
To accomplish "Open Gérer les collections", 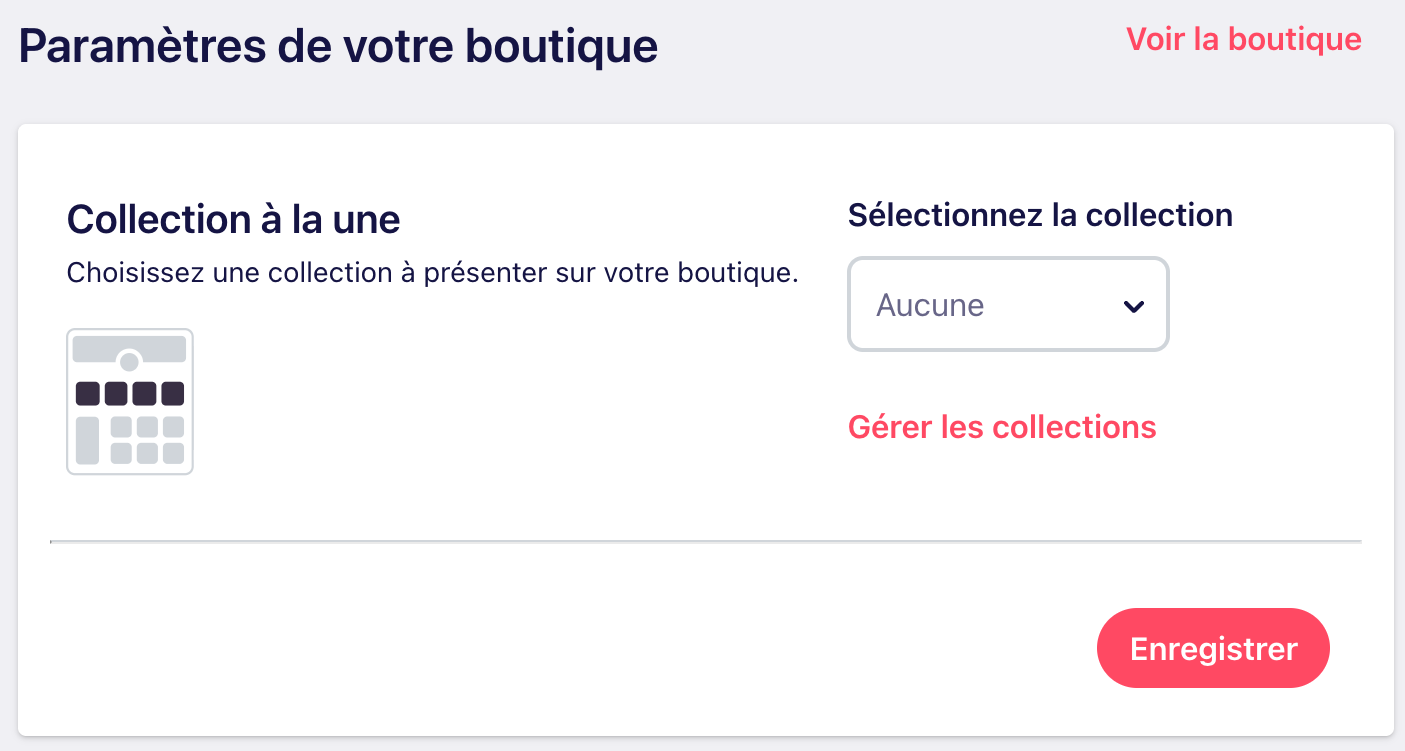I will tap(1002, 427).
